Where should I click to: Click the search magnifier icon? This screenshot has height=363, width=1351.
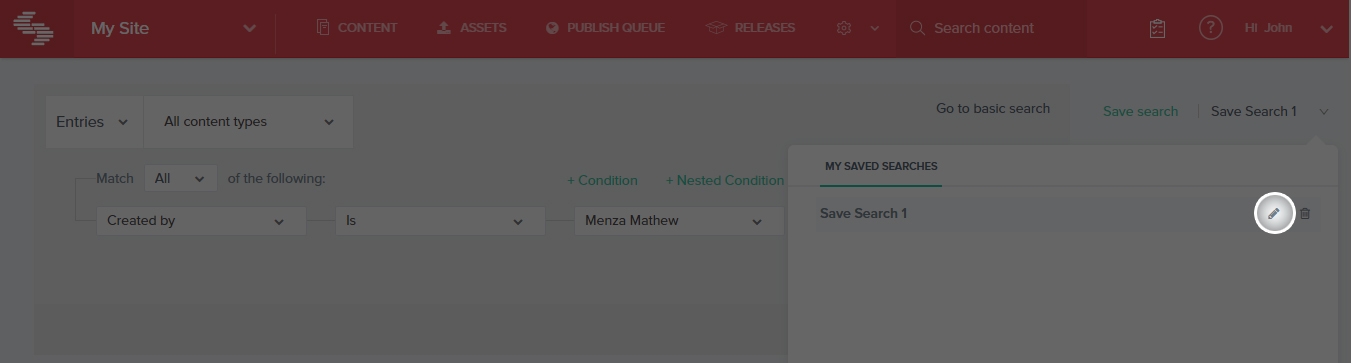[917, 28]
